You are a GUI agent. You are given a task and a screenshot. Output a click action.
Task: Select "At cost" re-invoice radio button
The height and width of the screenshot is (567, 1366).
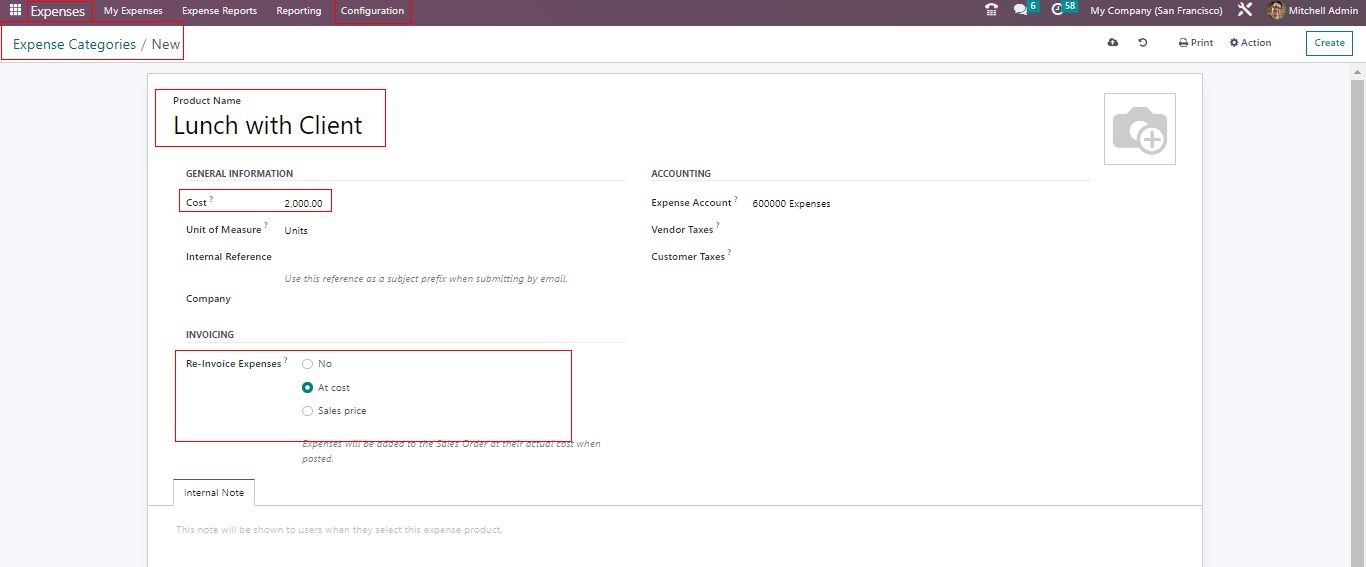308,388
